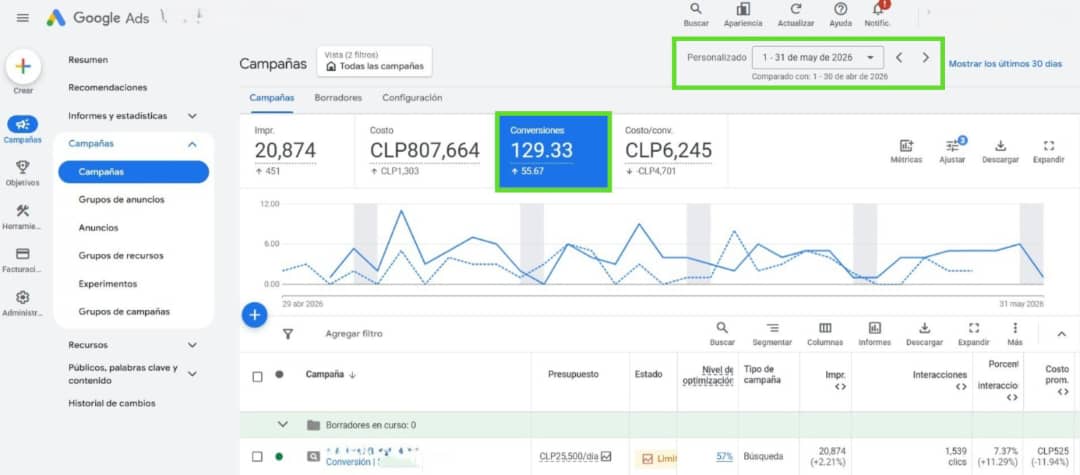The width and height of the screenshot is (1080, 475).
Task: Collapse the table toolbar chevron
Action: point(1061,334)
